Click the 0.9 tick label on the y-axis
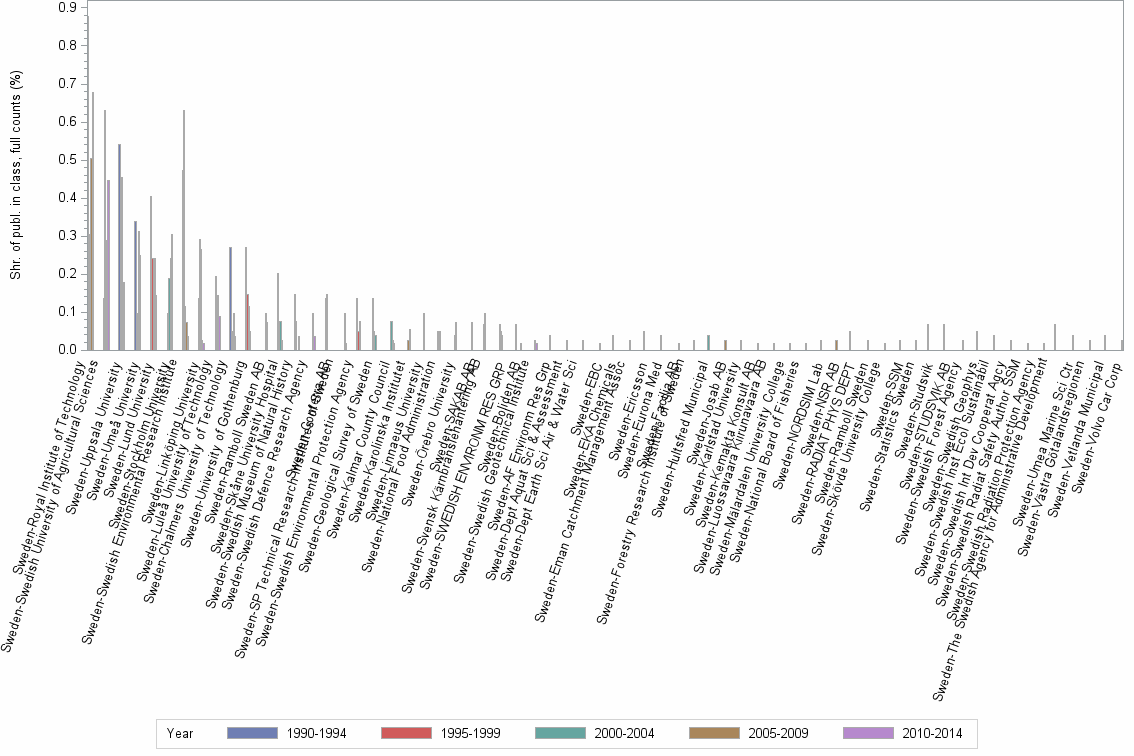Image resolution: width=1134 pixels, height=756 pixels. [x=78, y=13]
